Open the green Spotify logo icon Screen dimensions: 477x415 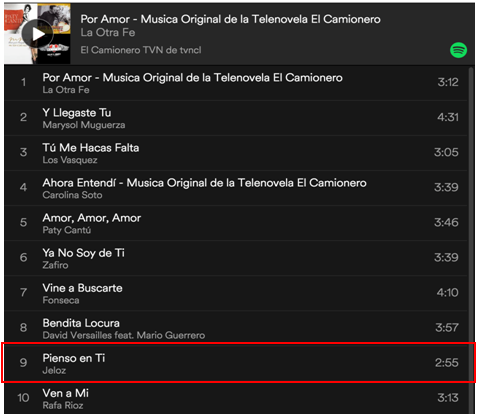(x=458, y=50)
